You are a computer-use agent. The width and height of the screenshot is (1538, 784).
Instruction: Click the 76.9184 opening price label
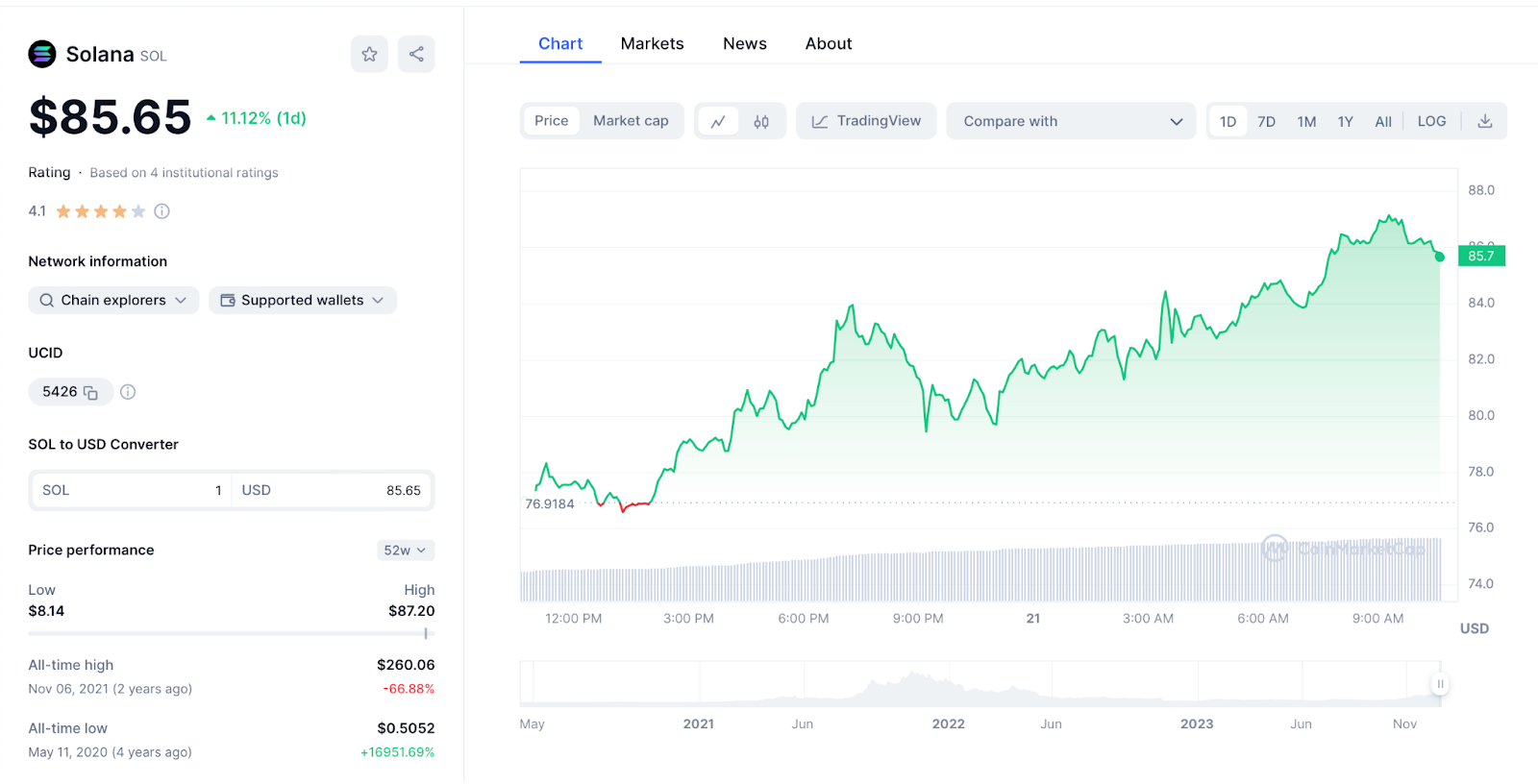[x=550, y=503]
